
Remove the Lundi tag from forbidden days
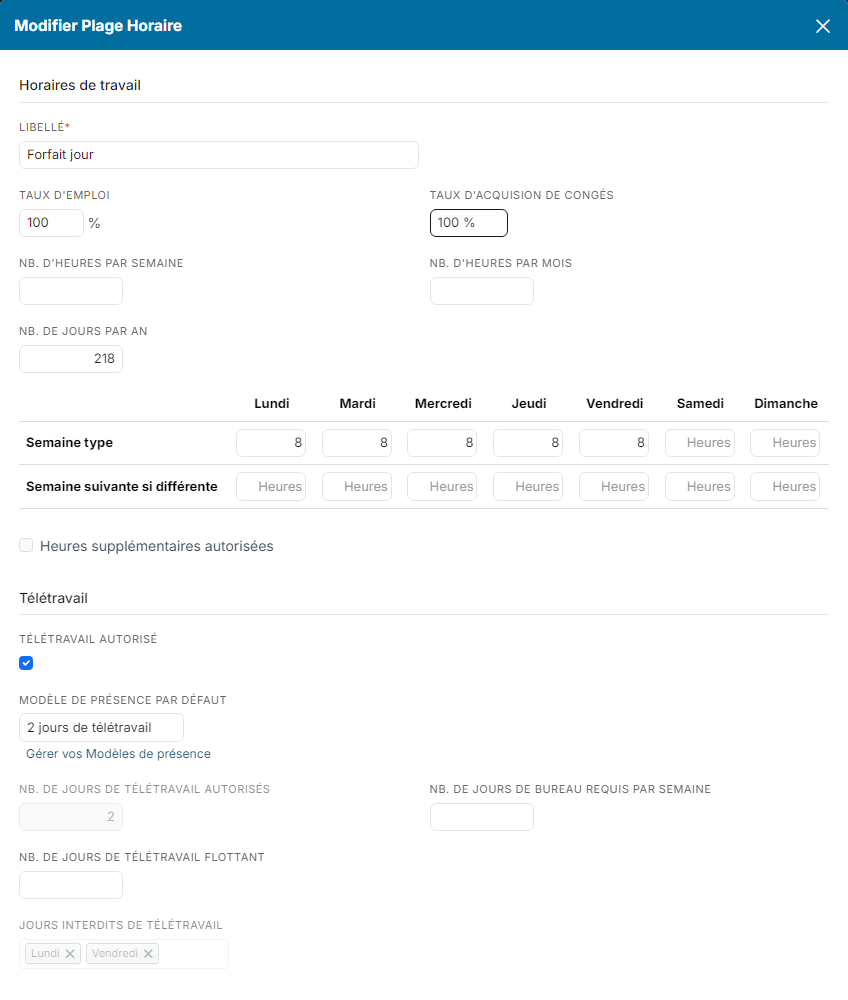click(x=70, y=953)
